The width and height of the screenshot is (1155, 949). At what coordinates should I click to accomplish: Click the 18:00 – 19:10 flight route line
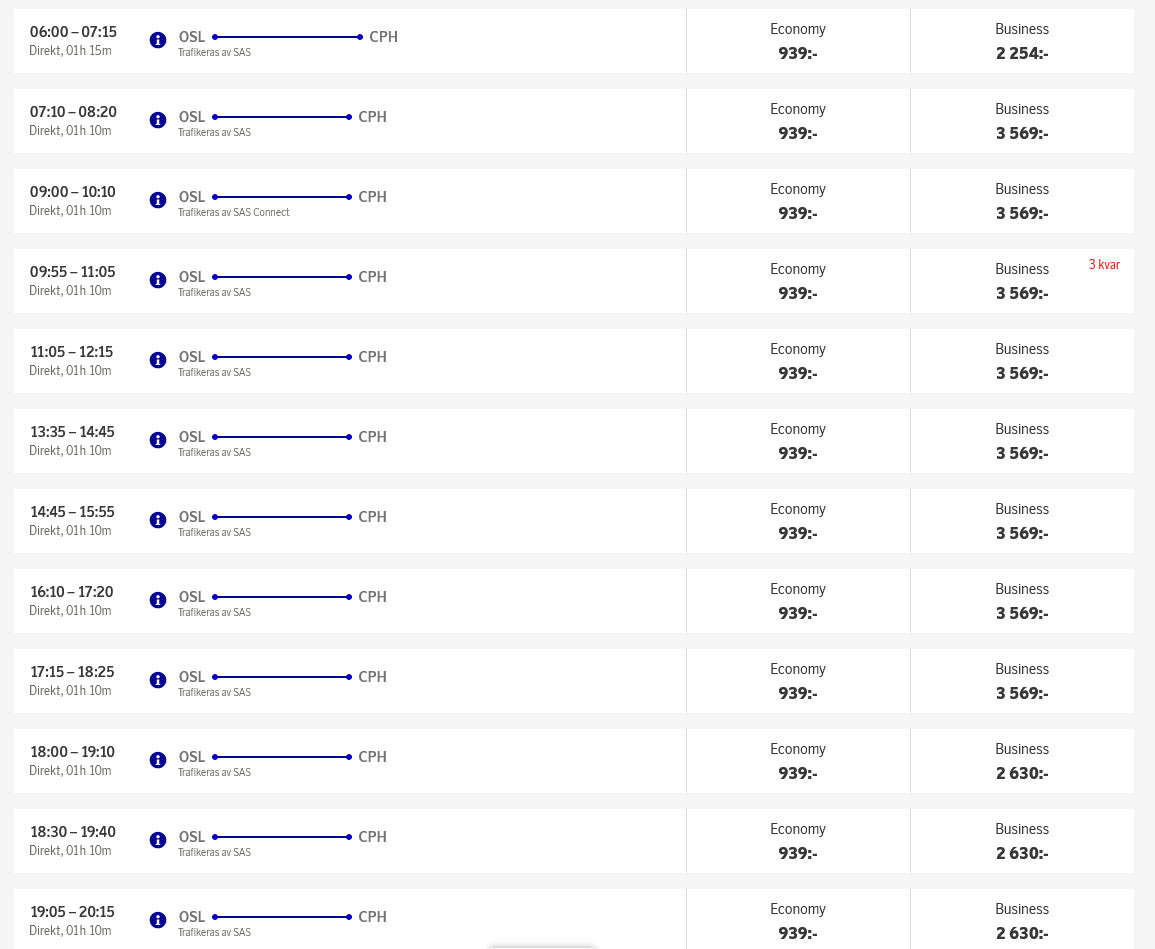pos(282,757)
